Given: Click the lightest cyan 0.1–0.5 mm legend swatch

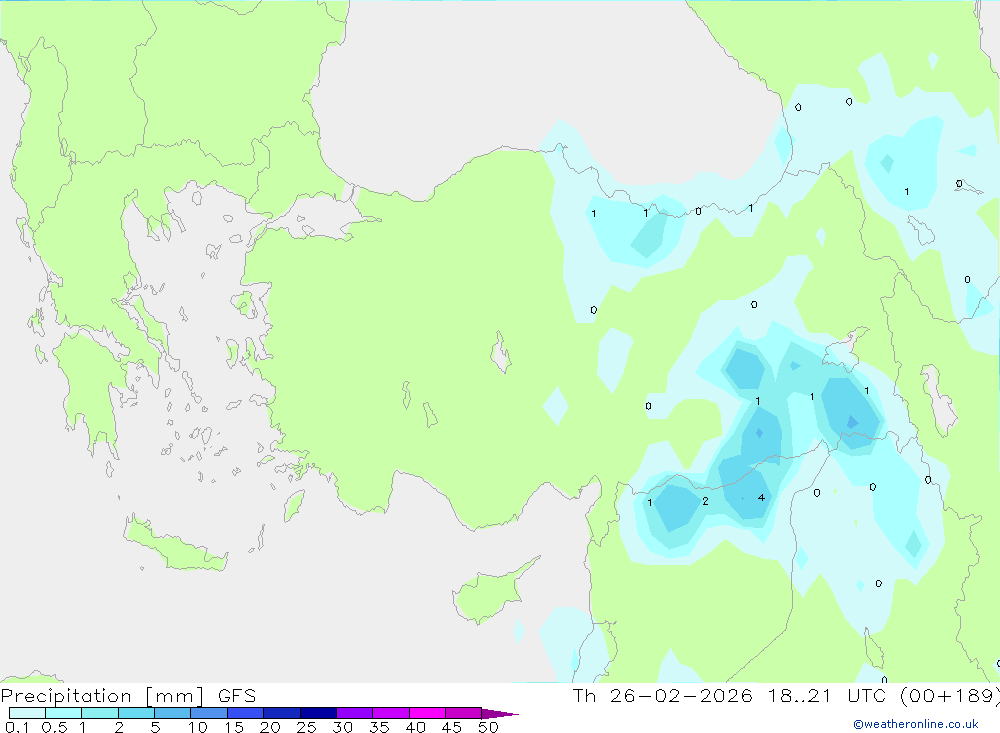Looking at the screenshot, I should [x=27, y=713].
